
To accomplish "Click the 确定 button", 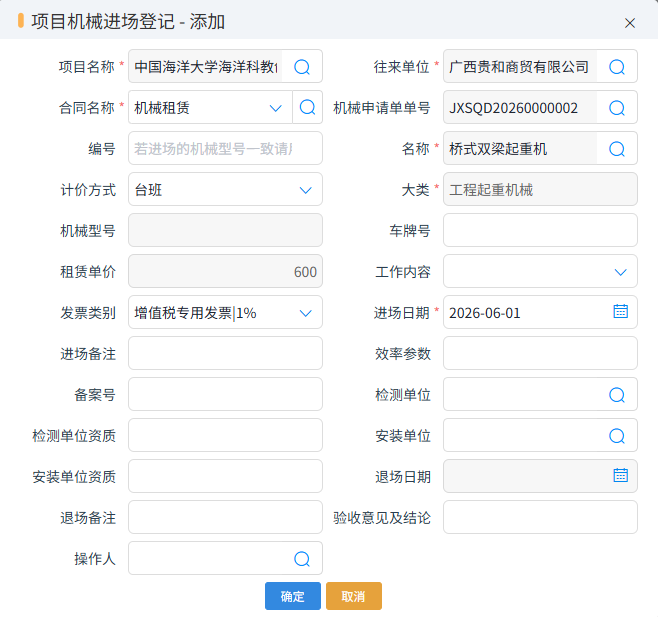I will click(292, 596).
